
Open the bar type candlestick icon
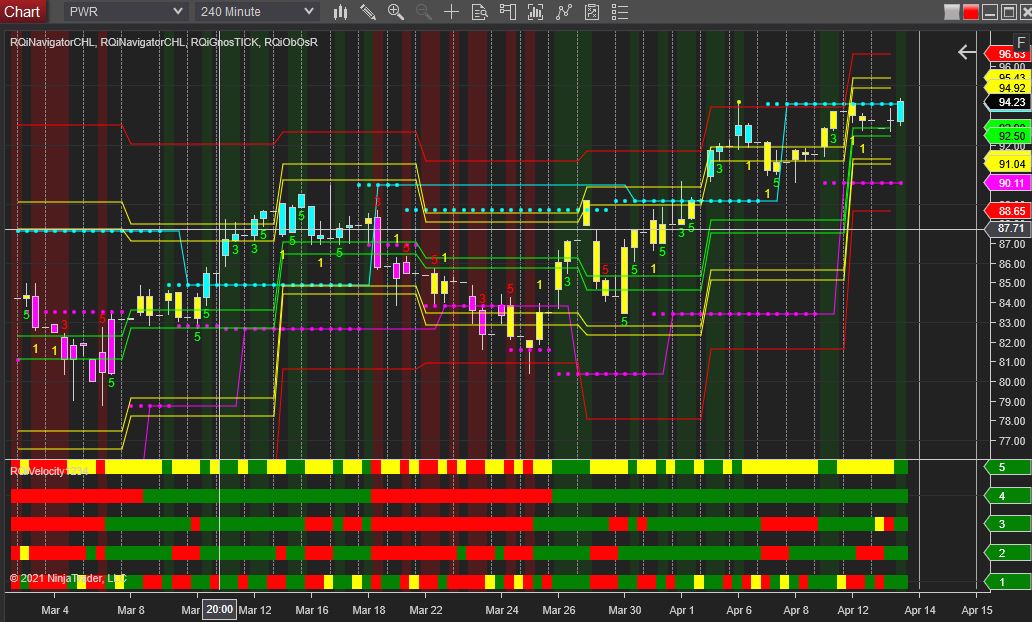click(x=341, y=12)
